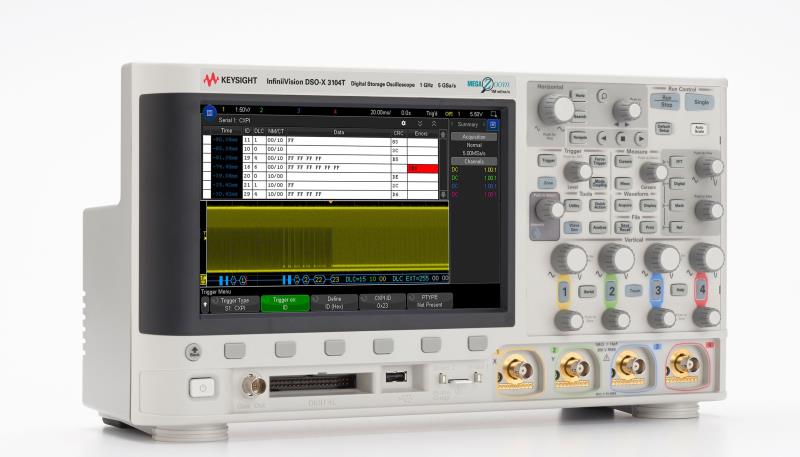Tap the up arrow in Trigger Menu bar
Viewport: 800px width, 457px height.
click(205, 304)
